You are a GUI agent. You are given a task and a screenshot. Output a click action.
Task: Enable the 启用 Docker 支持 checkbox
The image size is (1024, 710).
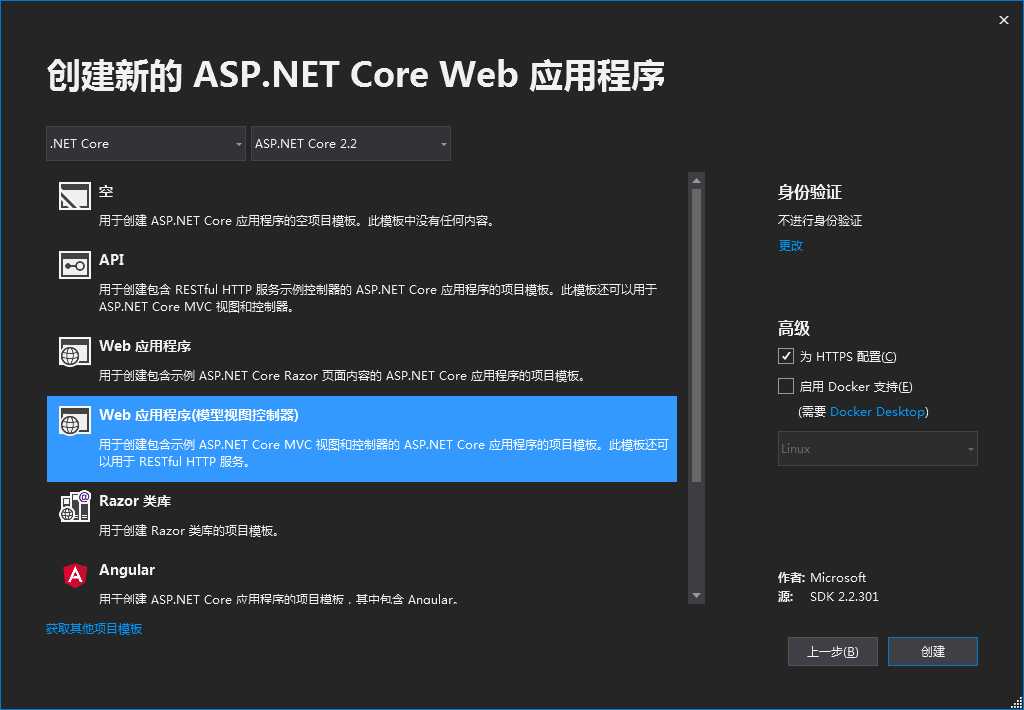(786, 386)
